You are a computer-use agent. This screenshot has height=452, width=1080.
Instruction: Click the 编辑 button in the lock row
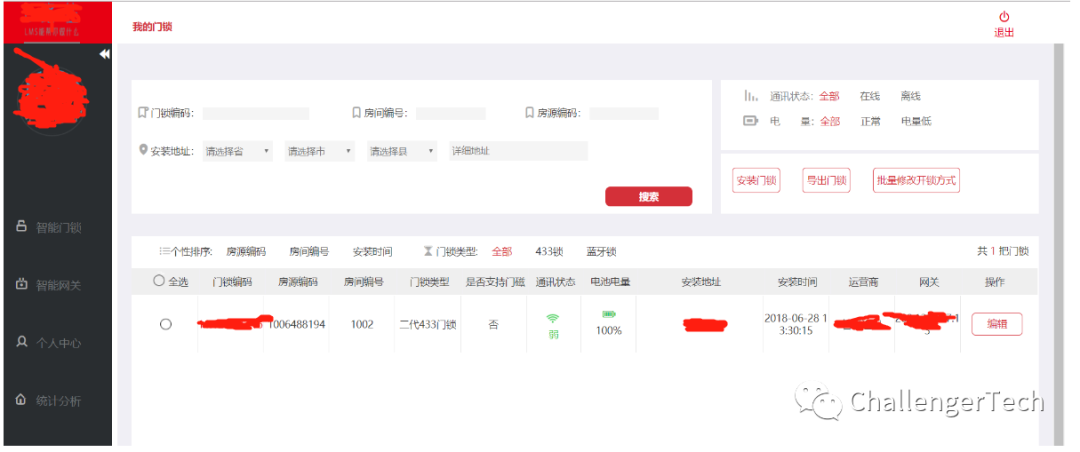(997, 324)
